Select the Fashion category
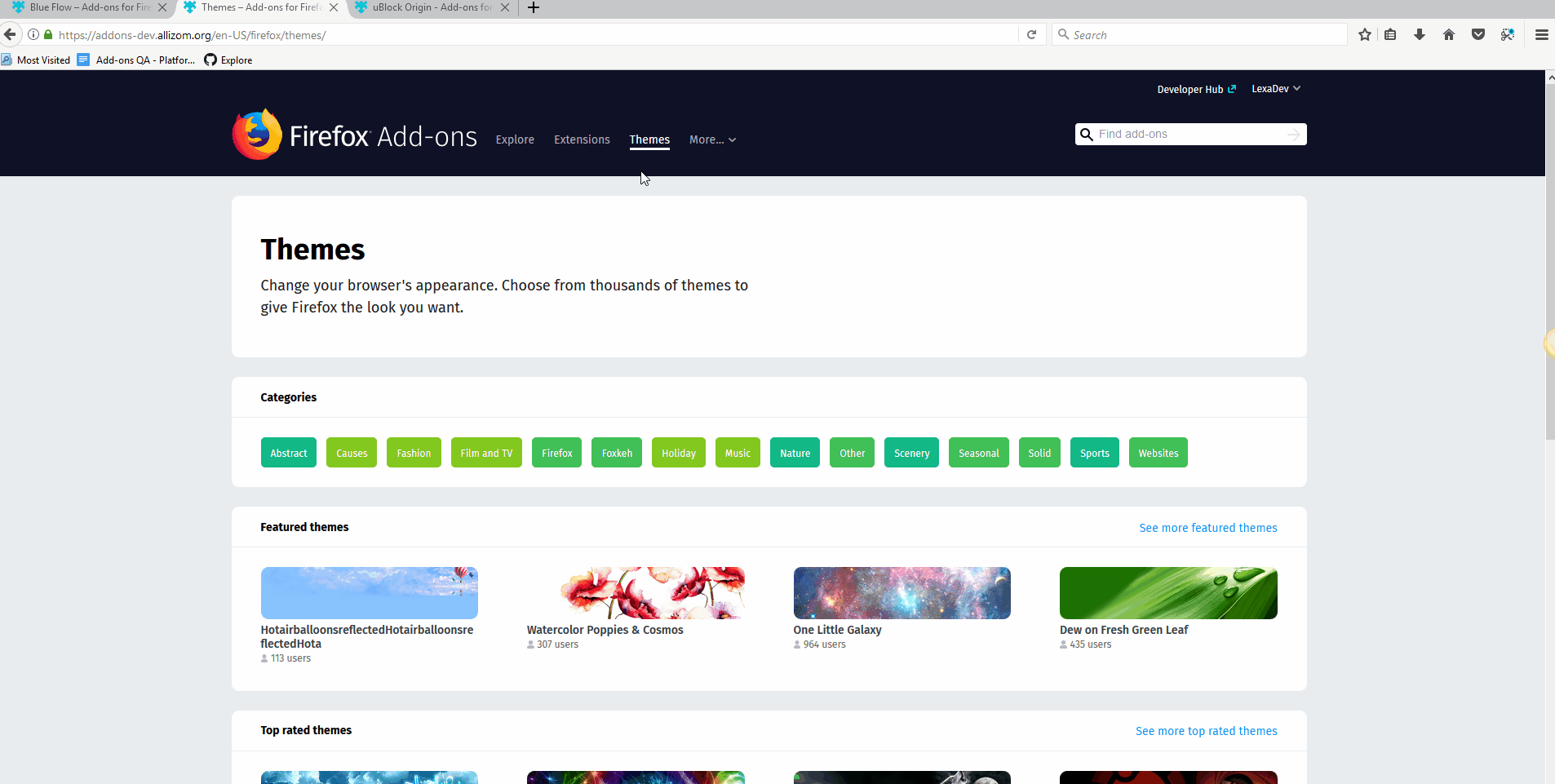This screenshot has width=1555, height=784. 414,453
